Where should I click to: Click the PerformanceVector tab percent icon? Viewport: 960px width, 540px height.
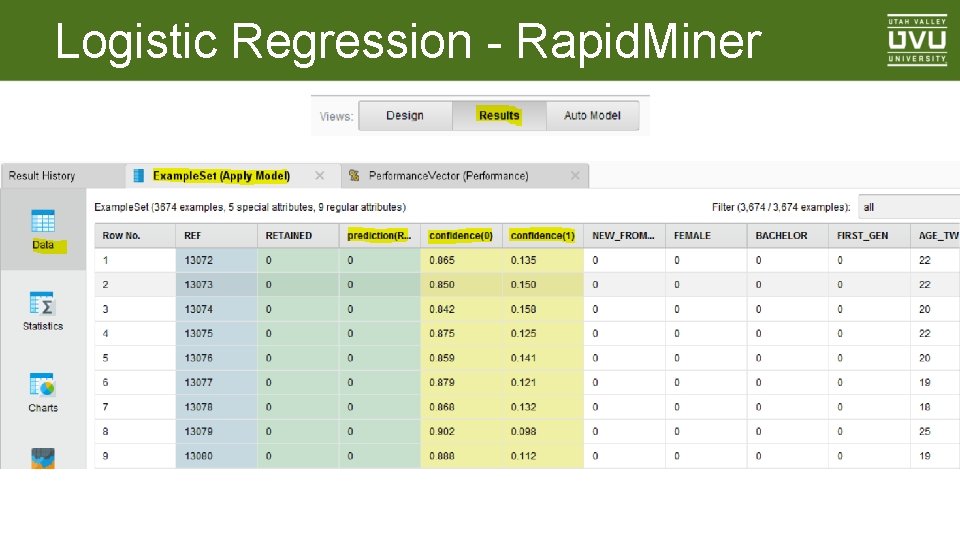[x=354, y=176]
